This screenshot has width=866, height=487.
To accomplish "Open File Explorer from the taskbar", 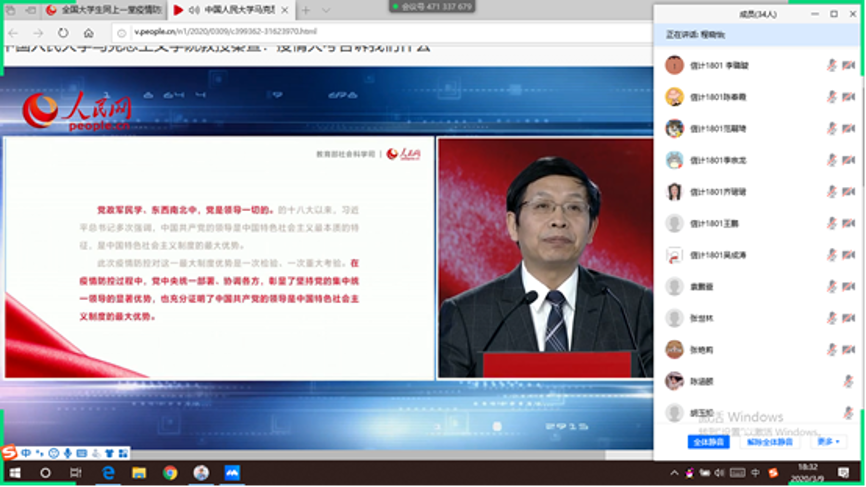I will click(x=139, y=472).
